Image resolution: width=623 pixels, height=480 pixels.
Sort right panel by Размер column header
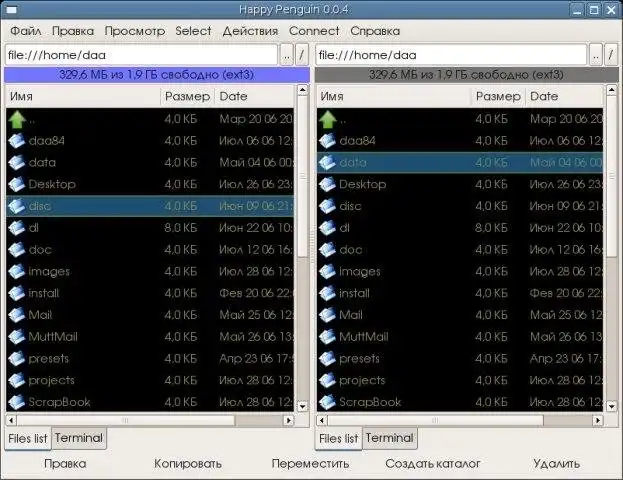(x=498, y=97)
